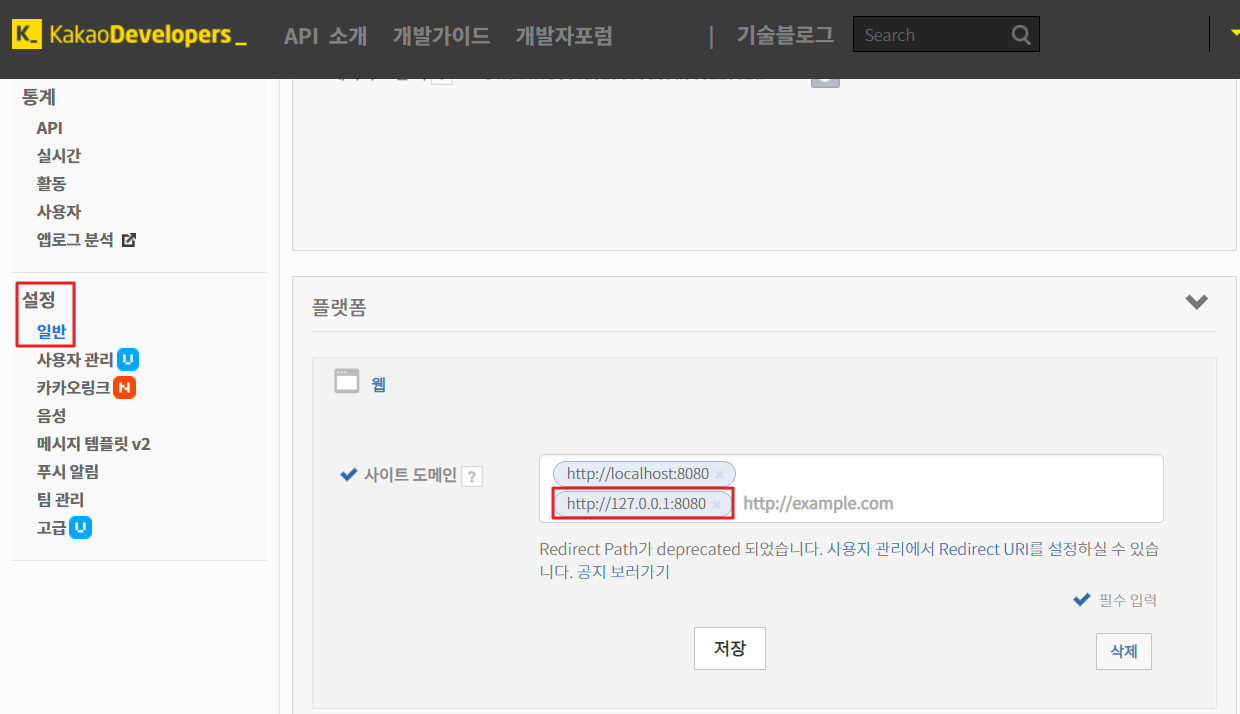Select 일반 under 설정
This screenshot has height=714, width=1240.
[51, 331]
